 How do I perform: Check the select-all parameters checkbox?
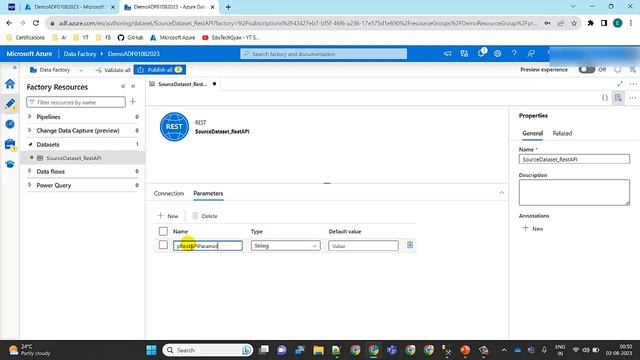pyautogui.click(x=163, y=231)
